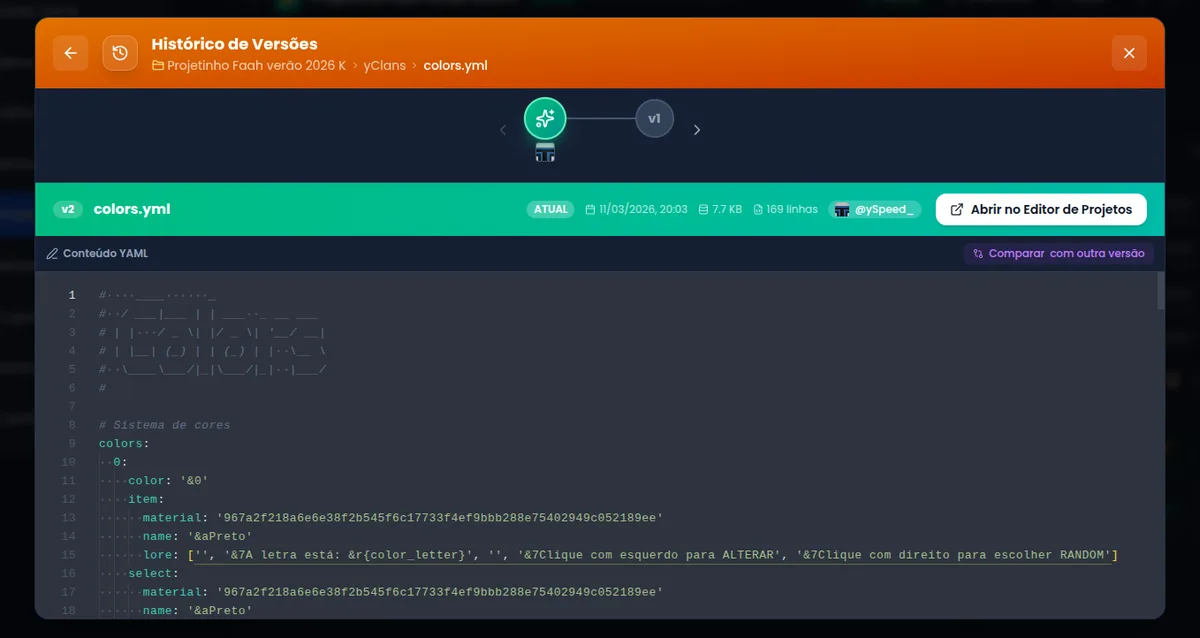Click the disk icon beside 7.7 KB
The height and width of the screenshot is (638, 1200).
click(703, 210)
